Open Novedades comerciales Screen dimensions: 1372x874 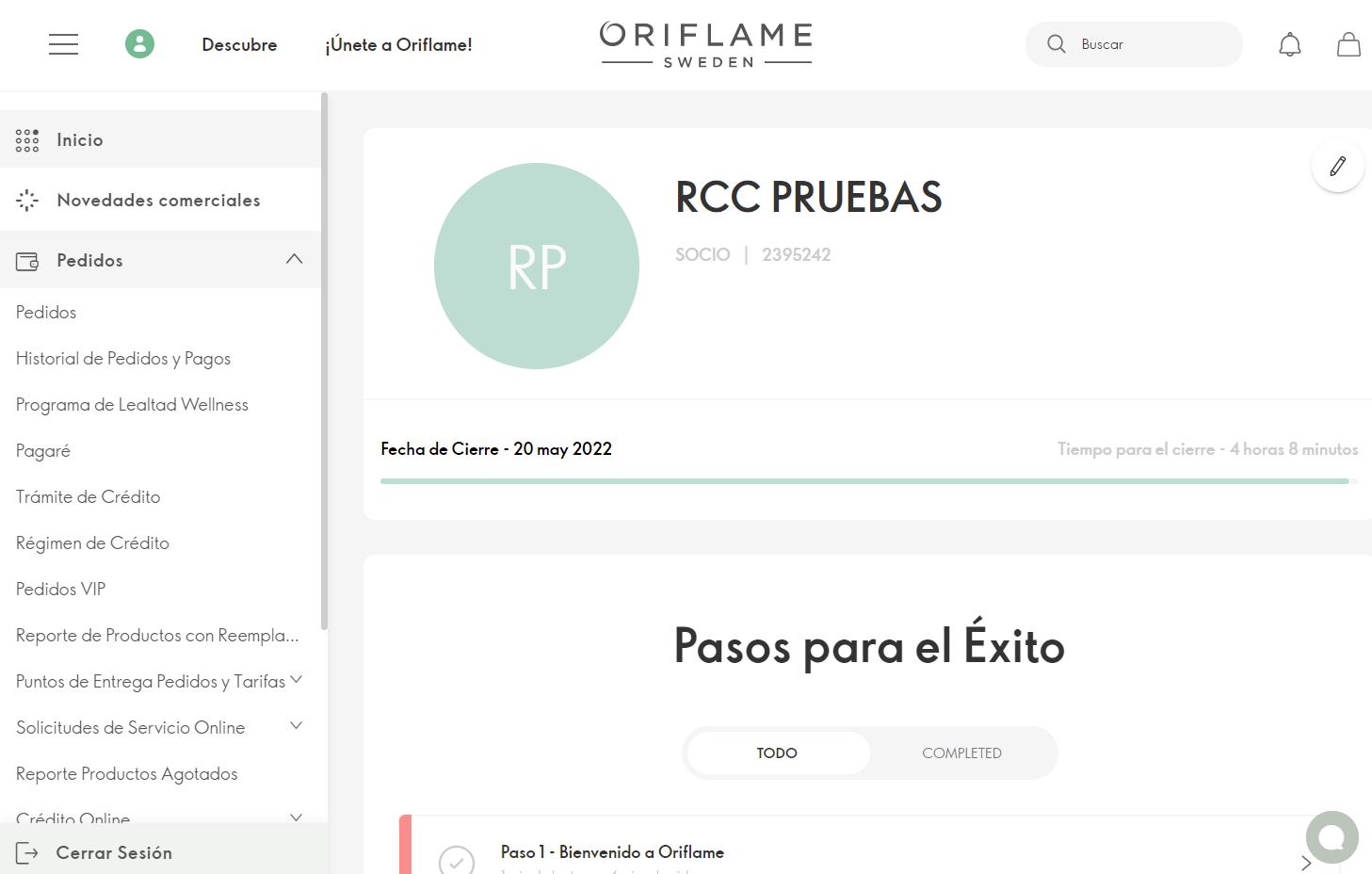pos(160,200)
